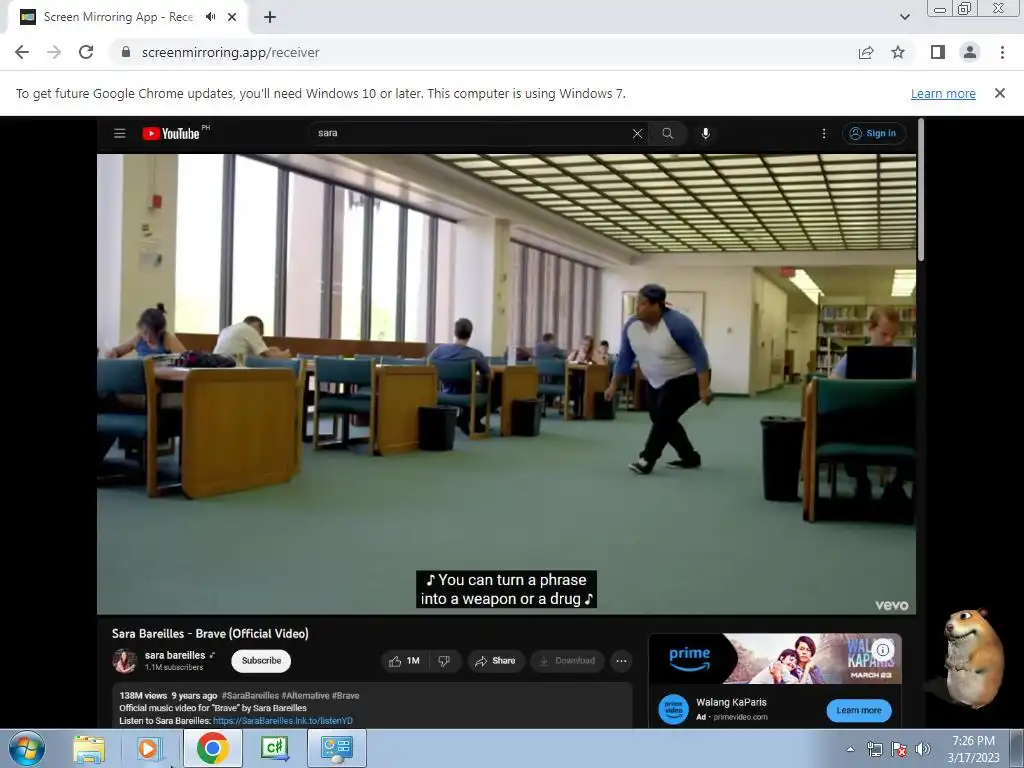Clear the YouTube search text

[637, 133]
